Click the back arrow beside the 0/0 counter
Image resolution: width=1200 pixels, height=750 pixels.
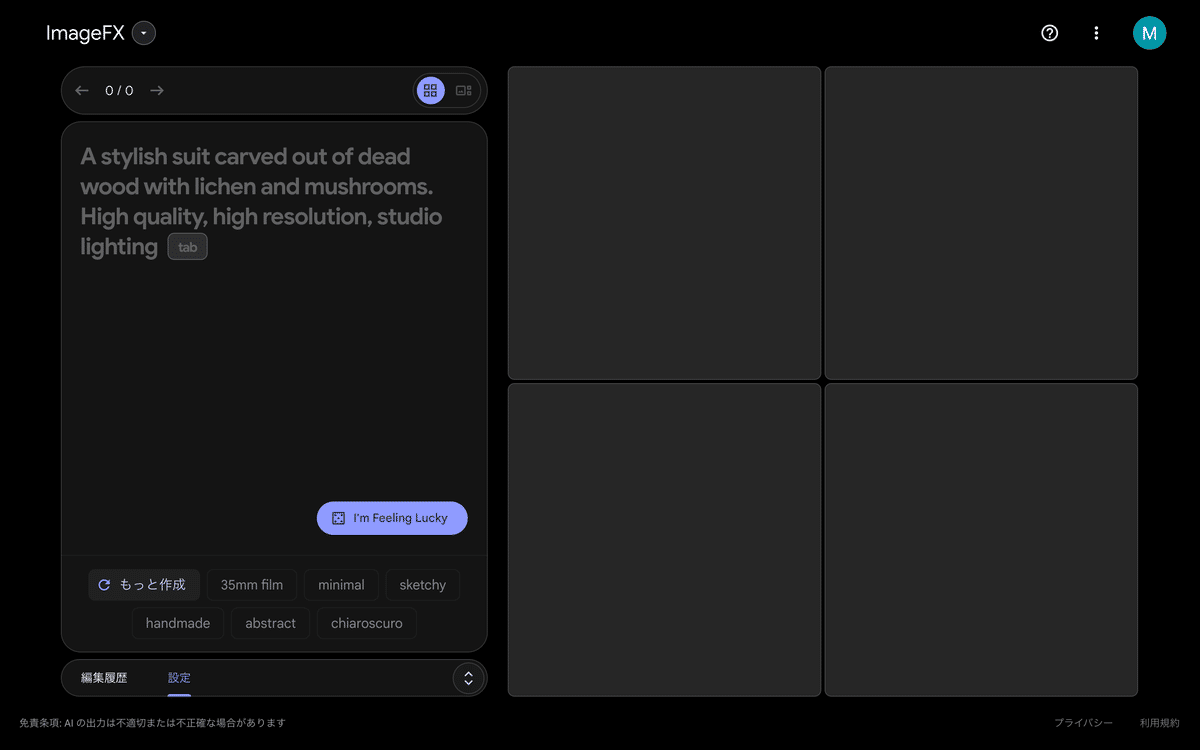[x=81, y=90]
